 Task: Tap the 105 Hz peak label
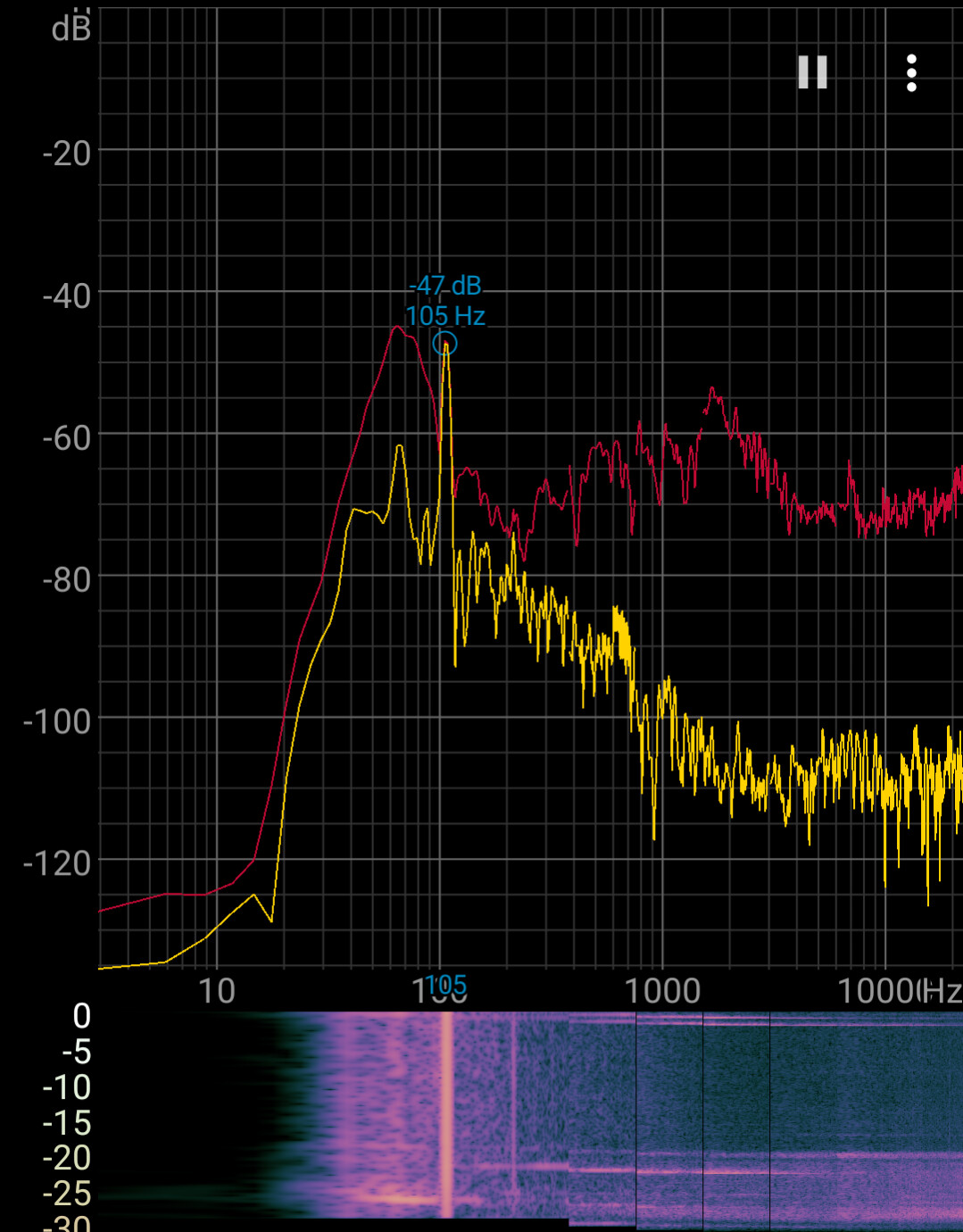[444, 316]
